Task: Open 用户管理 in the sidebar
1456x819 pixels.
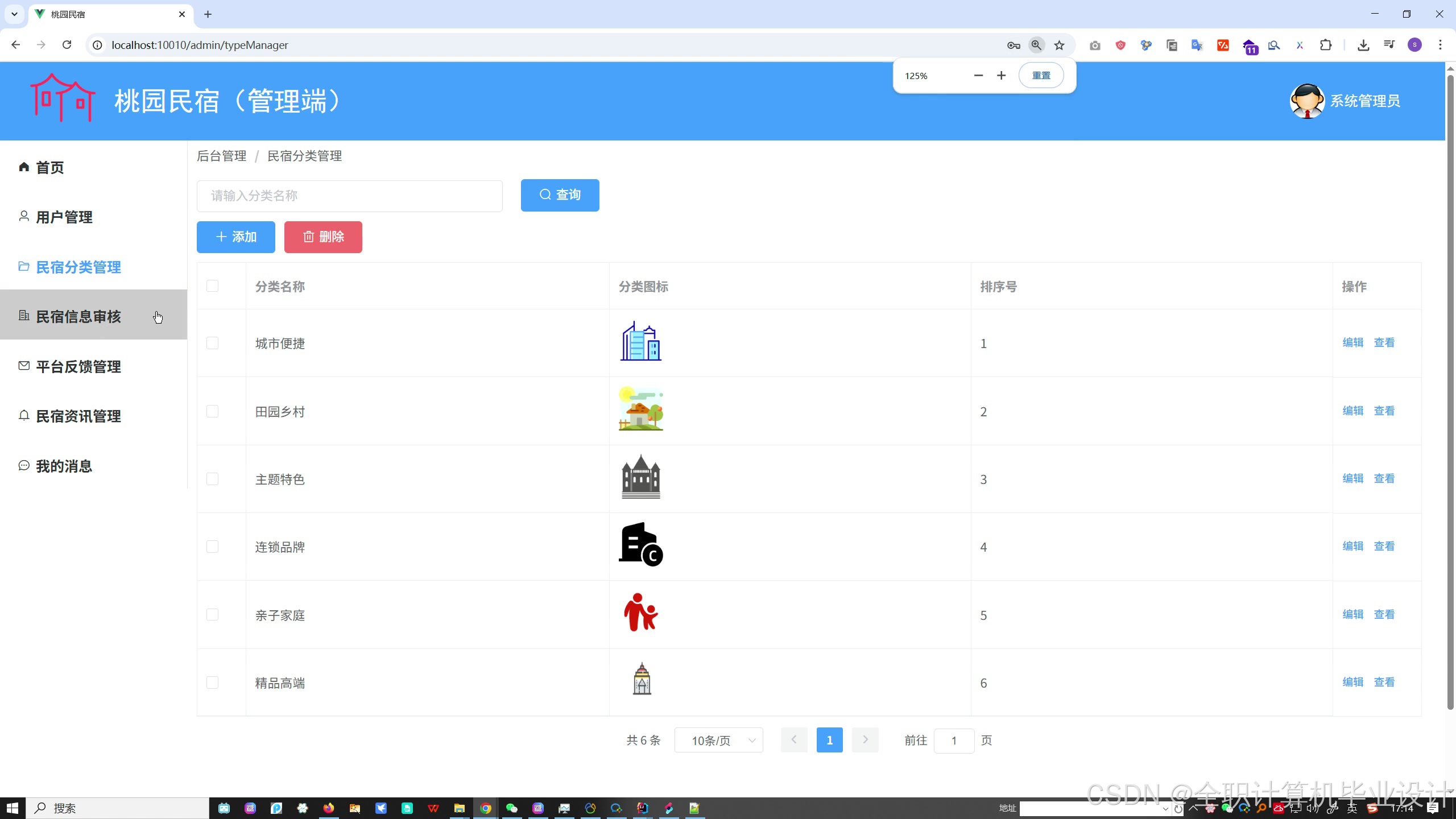Action: pos(64,217)
